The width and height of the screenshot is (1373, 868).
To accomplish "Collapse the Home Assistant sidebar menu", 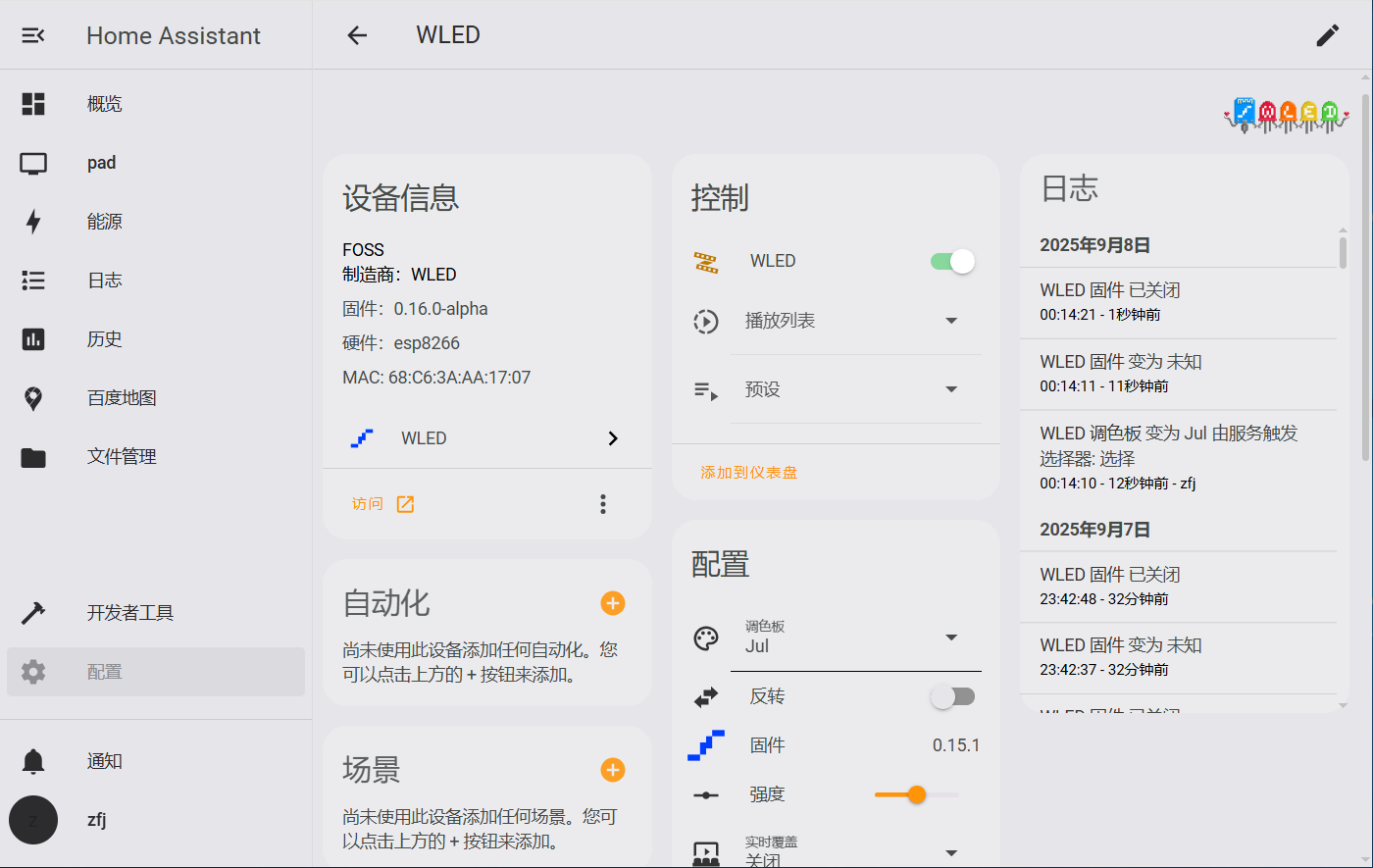I will pos(33,35).
